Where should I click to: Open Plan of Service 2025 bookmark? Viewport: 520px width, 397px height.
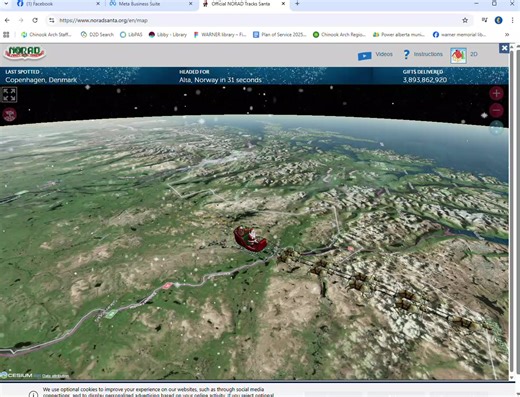(x=280, y=35)
